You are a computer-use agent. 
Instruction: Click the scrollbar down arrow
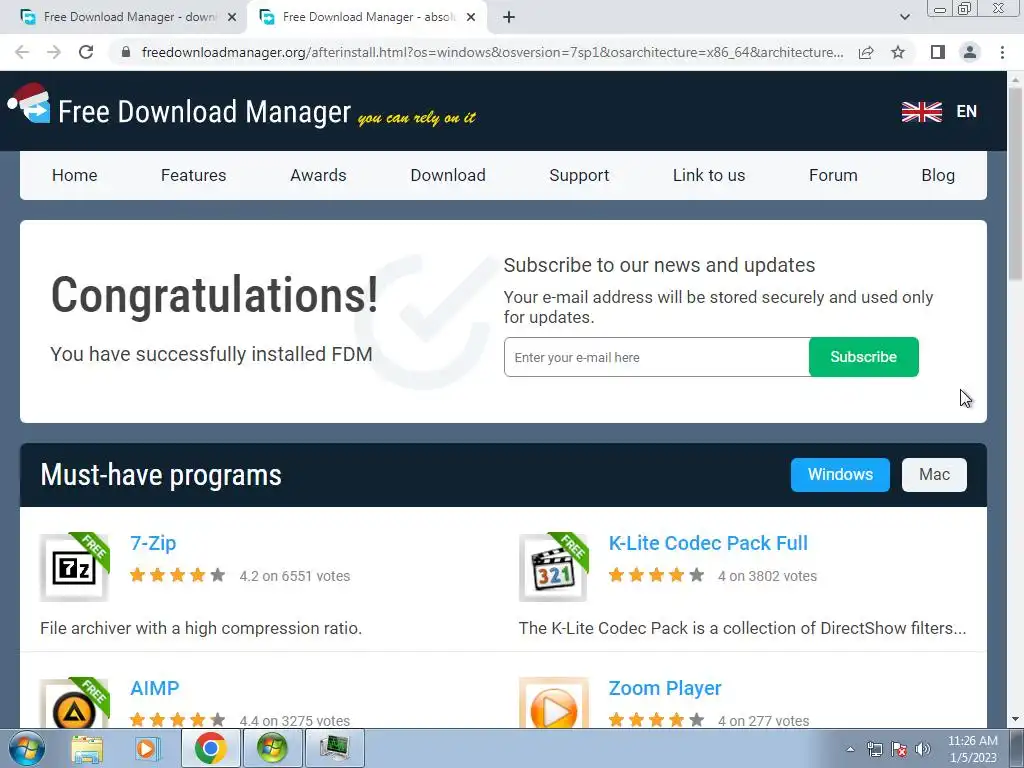(x=1016, y=719)
